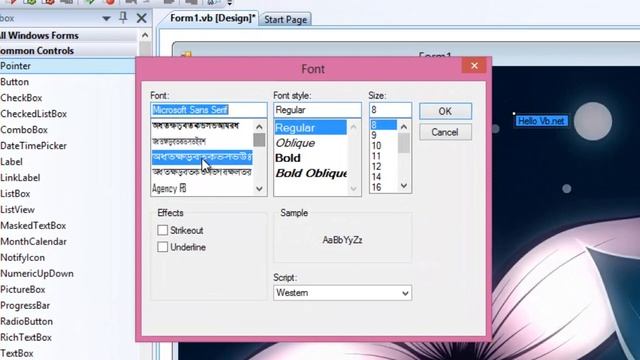Close the Font dialog window

474,66
